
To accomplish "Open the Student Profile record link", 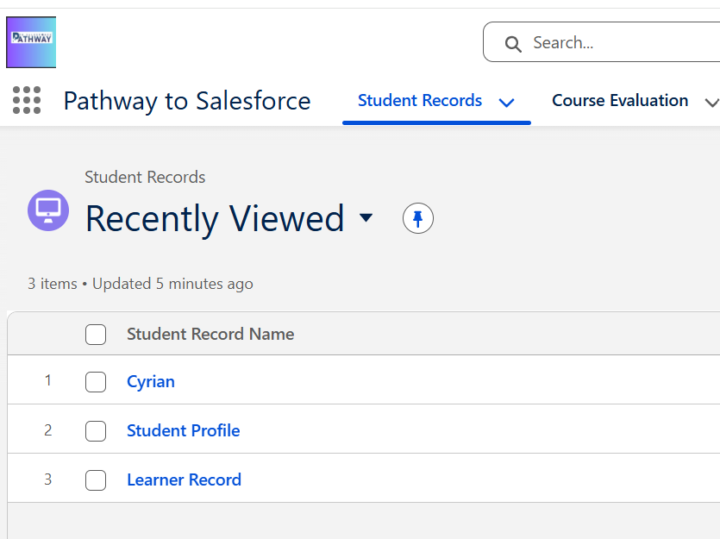I will click(x=183, y=431).
